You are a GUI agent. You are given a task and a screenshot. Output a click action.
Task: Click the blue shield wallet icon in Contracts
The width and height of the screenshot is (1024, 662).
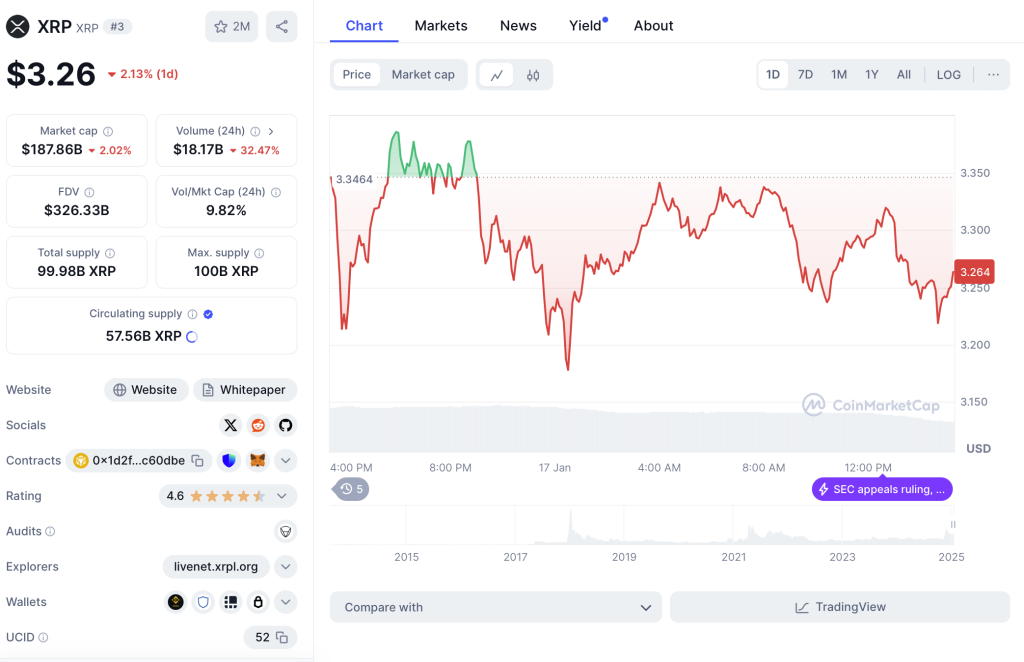coord(229,460)
